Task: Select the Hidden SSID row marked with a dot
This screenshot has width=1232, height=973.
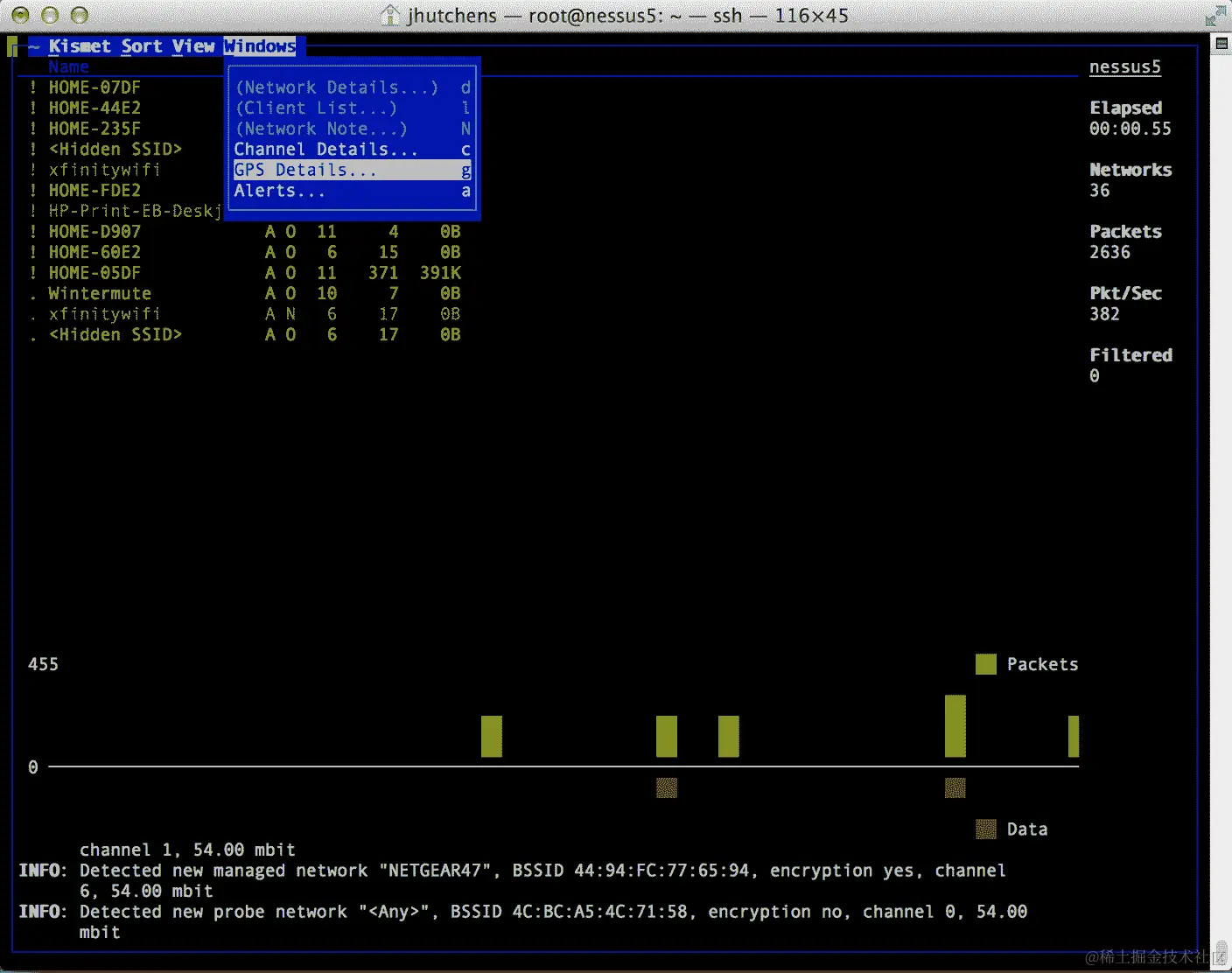Action: point(244,334)
